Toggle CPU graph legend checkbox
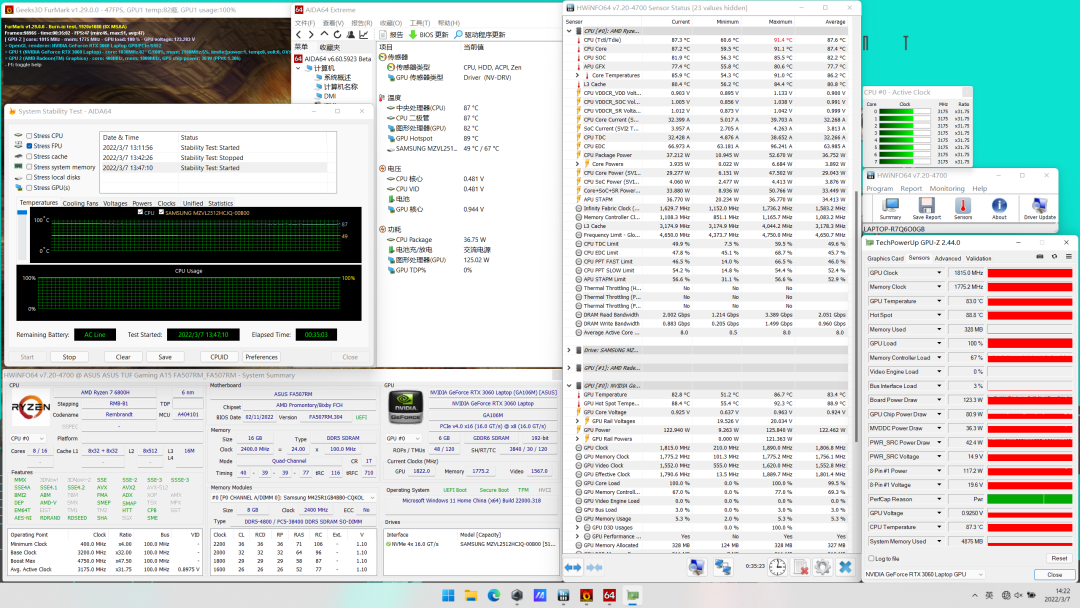This screenshot has height=608, width=1080. point(141,212)
